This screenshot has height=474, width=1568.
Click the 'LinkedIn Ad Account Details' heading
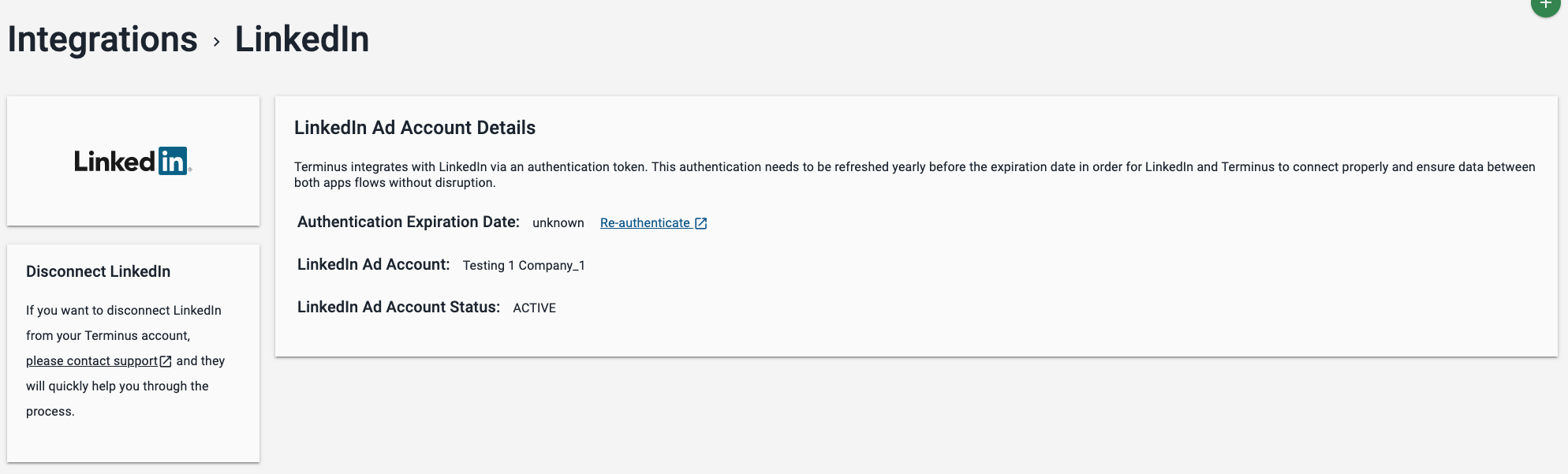pos(415,128)
